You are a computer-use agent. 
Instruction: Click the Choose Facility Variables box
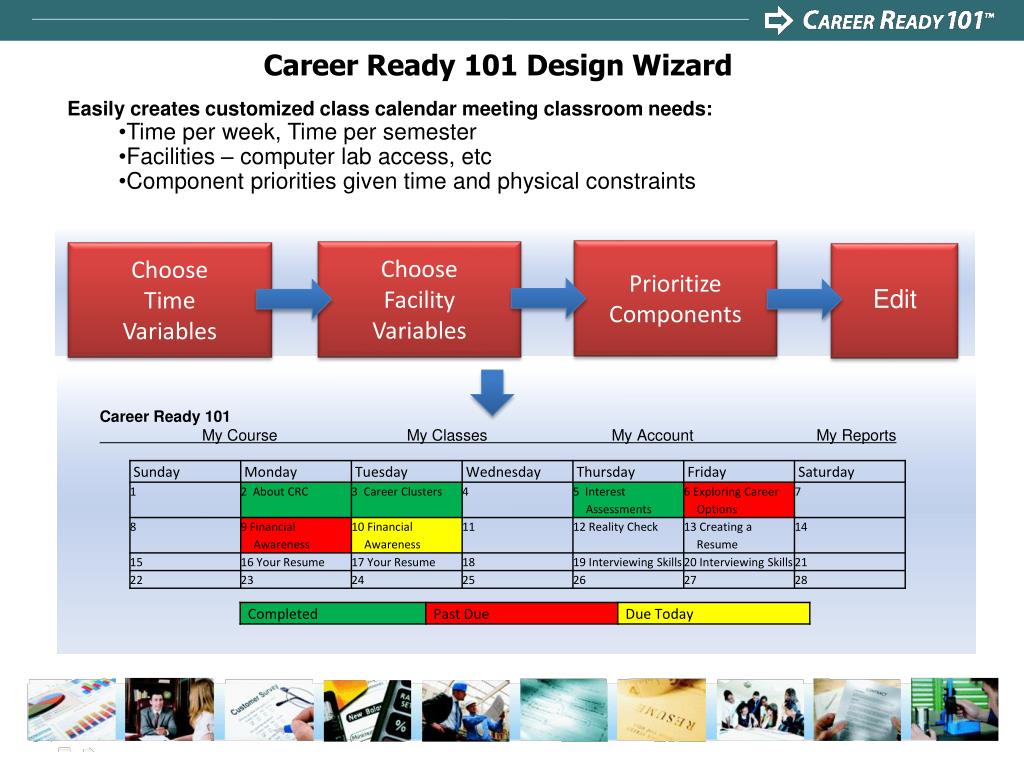point(419,300)
